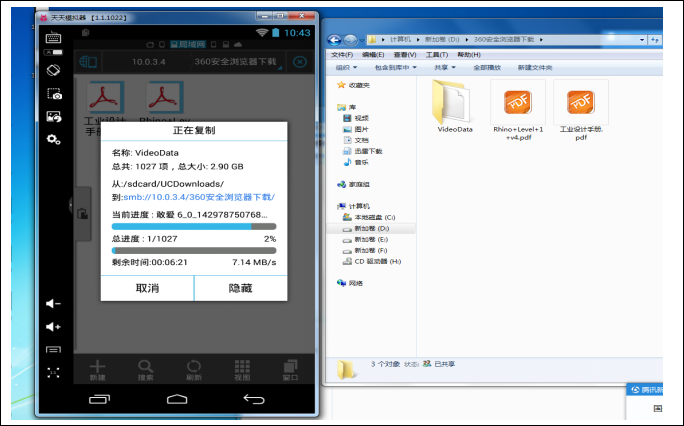Open the clipboard side panel tab
684x426 pixels.
(x=83, y=214)
